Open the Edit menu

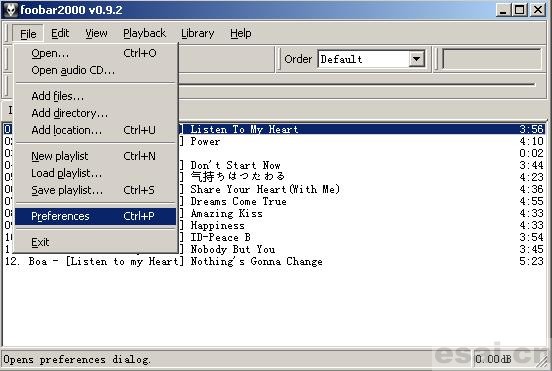pos(60,33)
